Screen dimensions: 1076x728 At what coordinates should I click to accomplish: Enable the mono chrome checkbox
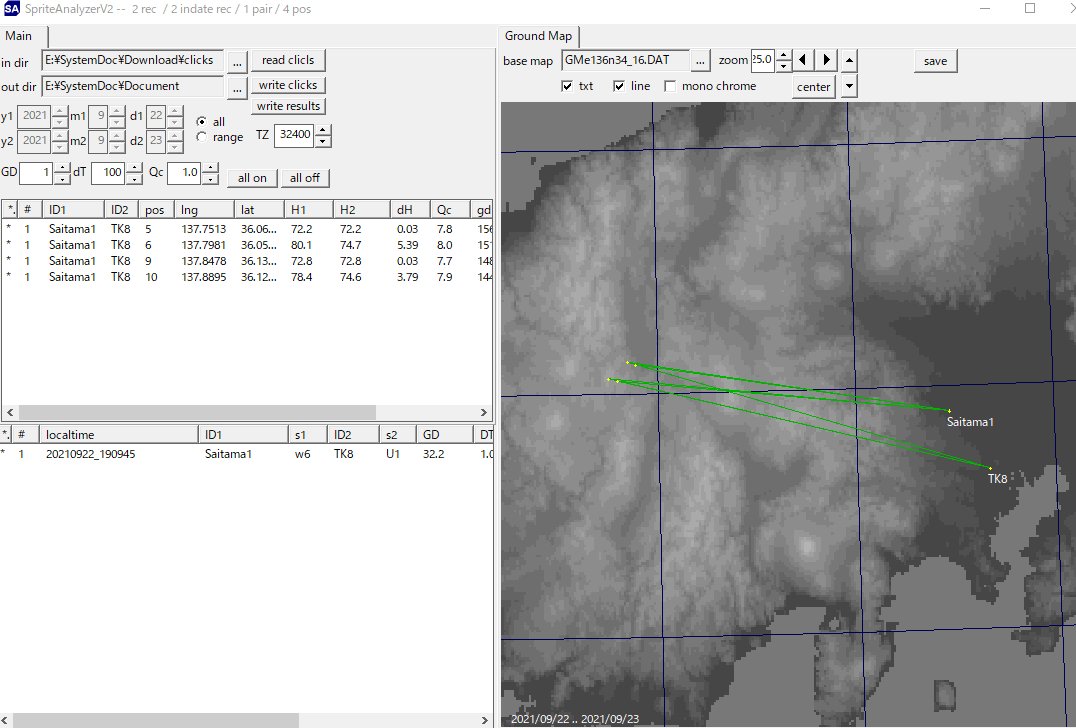(x=670, y=86)
